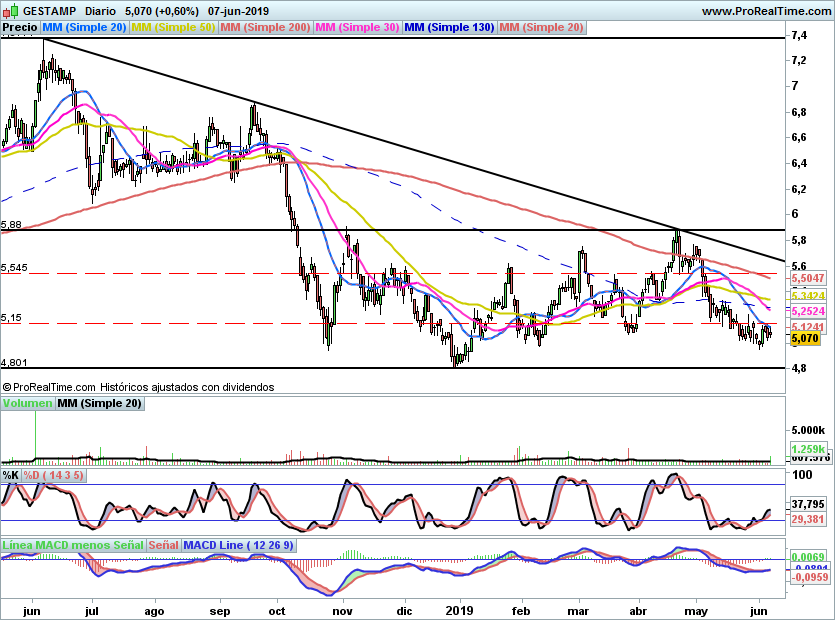Click the 5,15 dashed level label

point(11,318)
